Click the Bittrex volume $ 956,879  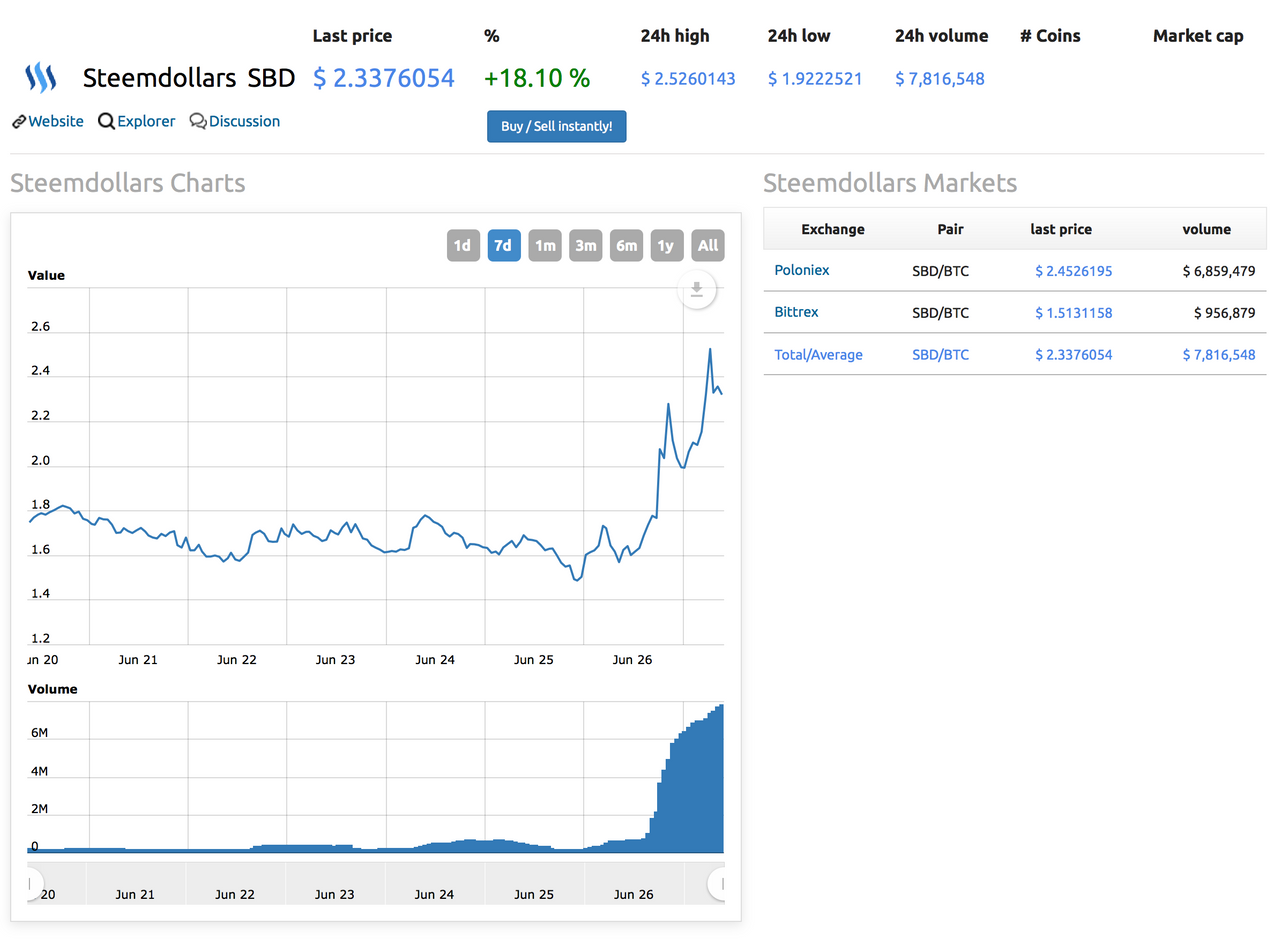[x=1224, y=313]
